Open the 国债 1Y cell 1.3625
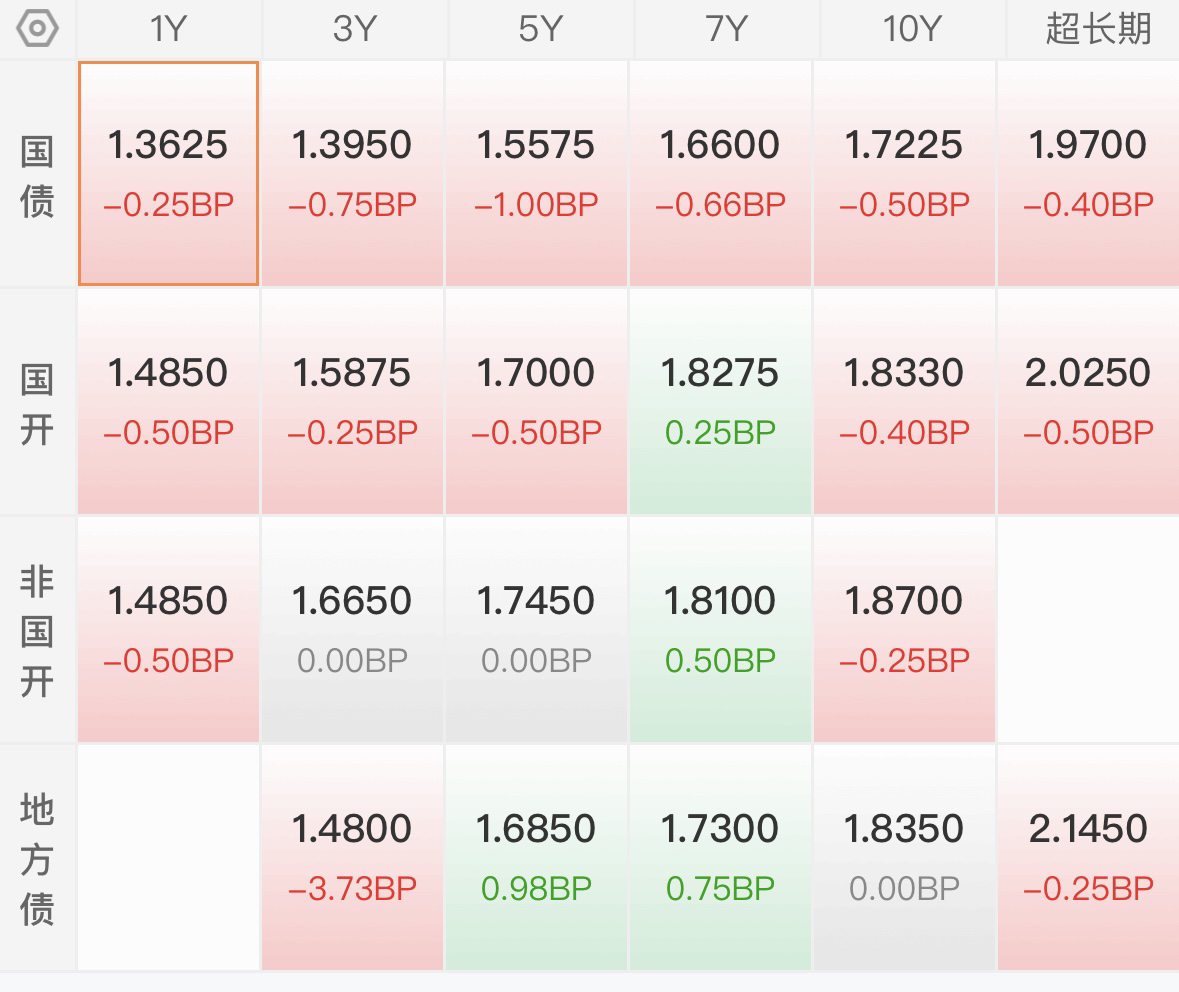The width and height of the screenshot is (1179, 992). pyautogui.click(x=168, y=173)
